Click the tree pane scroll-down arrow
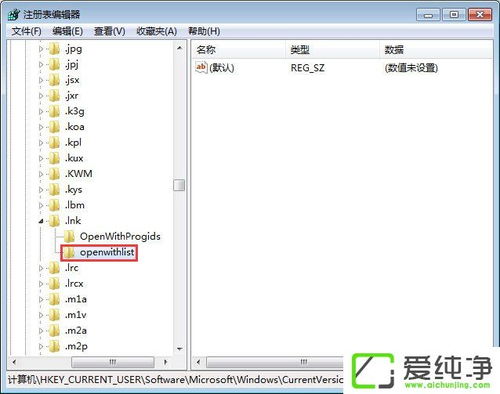 pos(179,349)
